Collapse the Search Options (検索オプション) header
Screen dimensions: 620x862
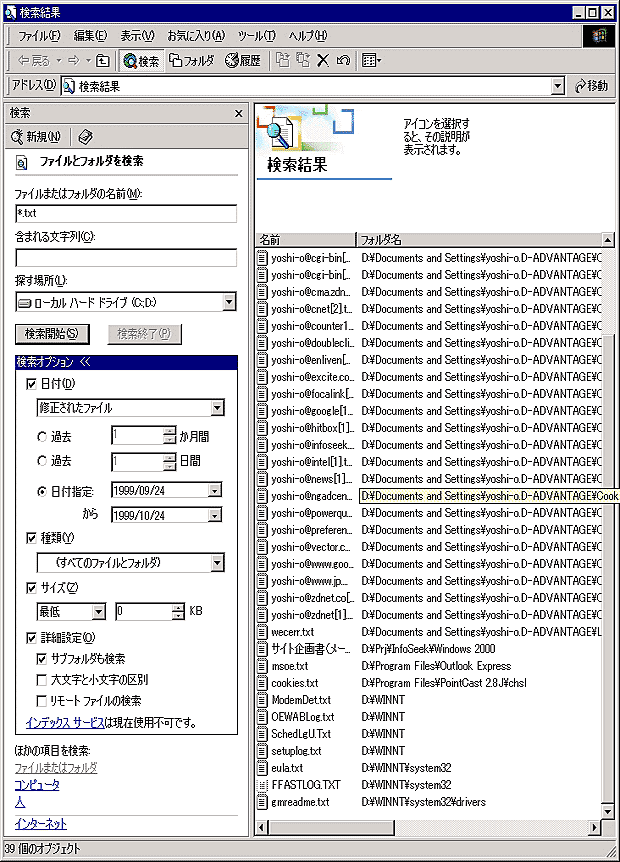pos(126,362)
